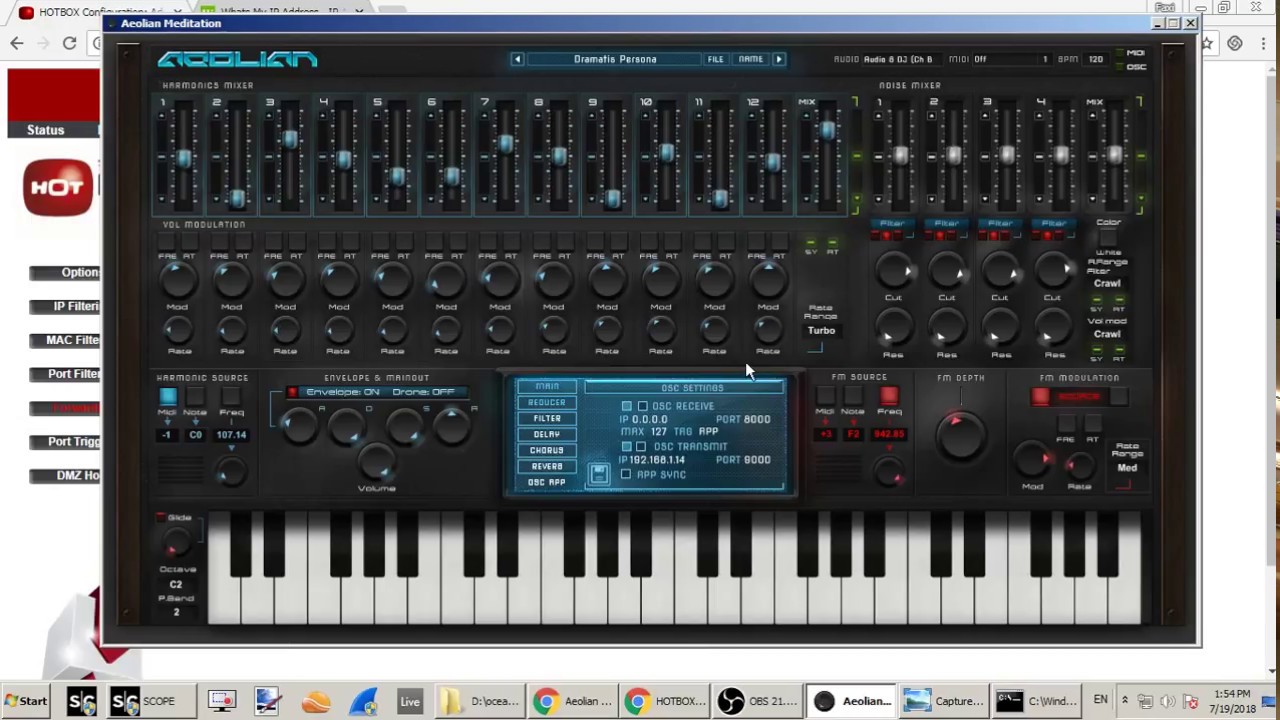1280x720 pixels.
Task: Click harmonic 12 volume modulation knob
Action: tap(768, 281)
